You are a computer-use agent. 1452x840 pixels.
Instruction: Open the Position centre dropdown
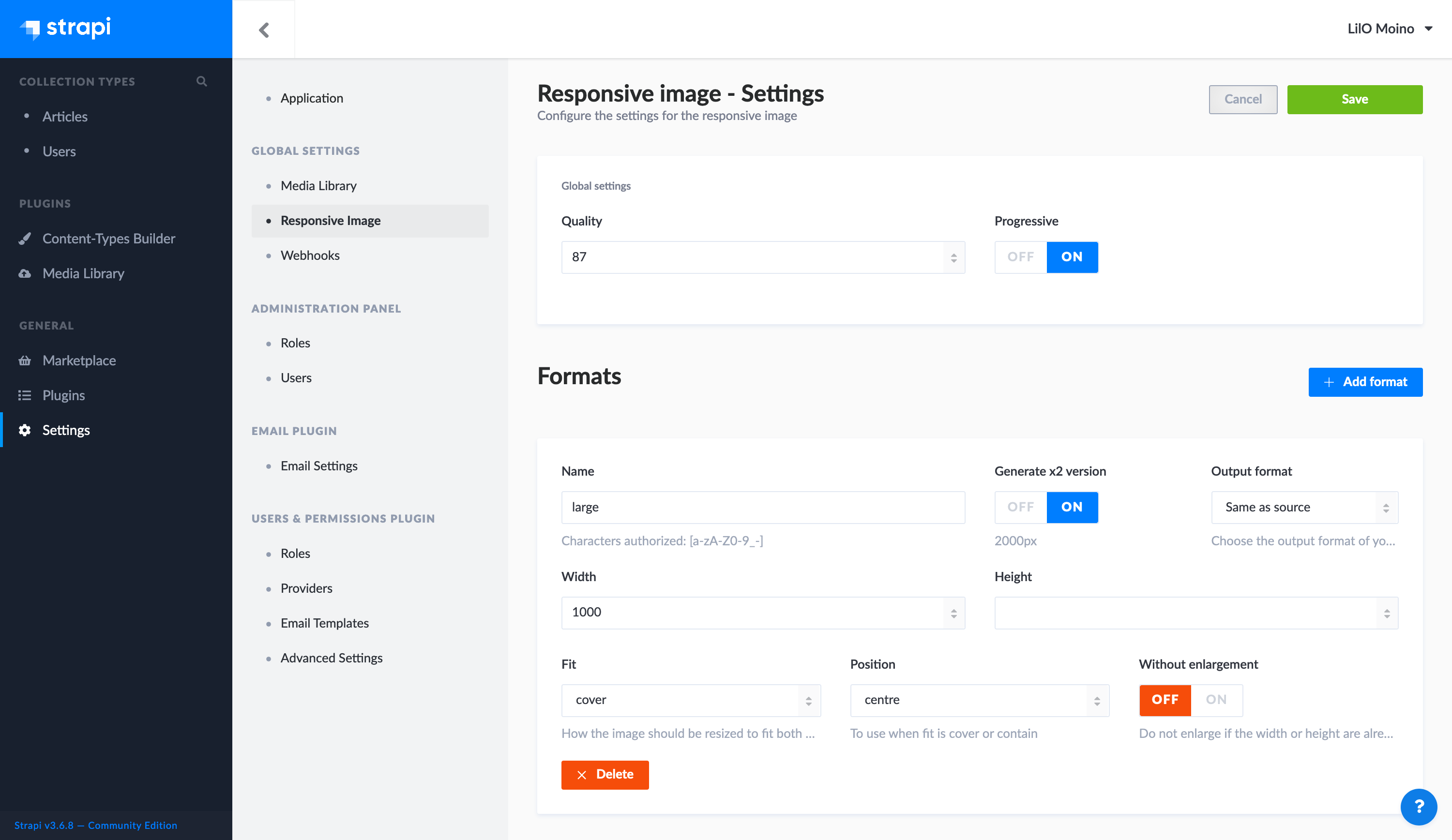(x=979, y=700)
